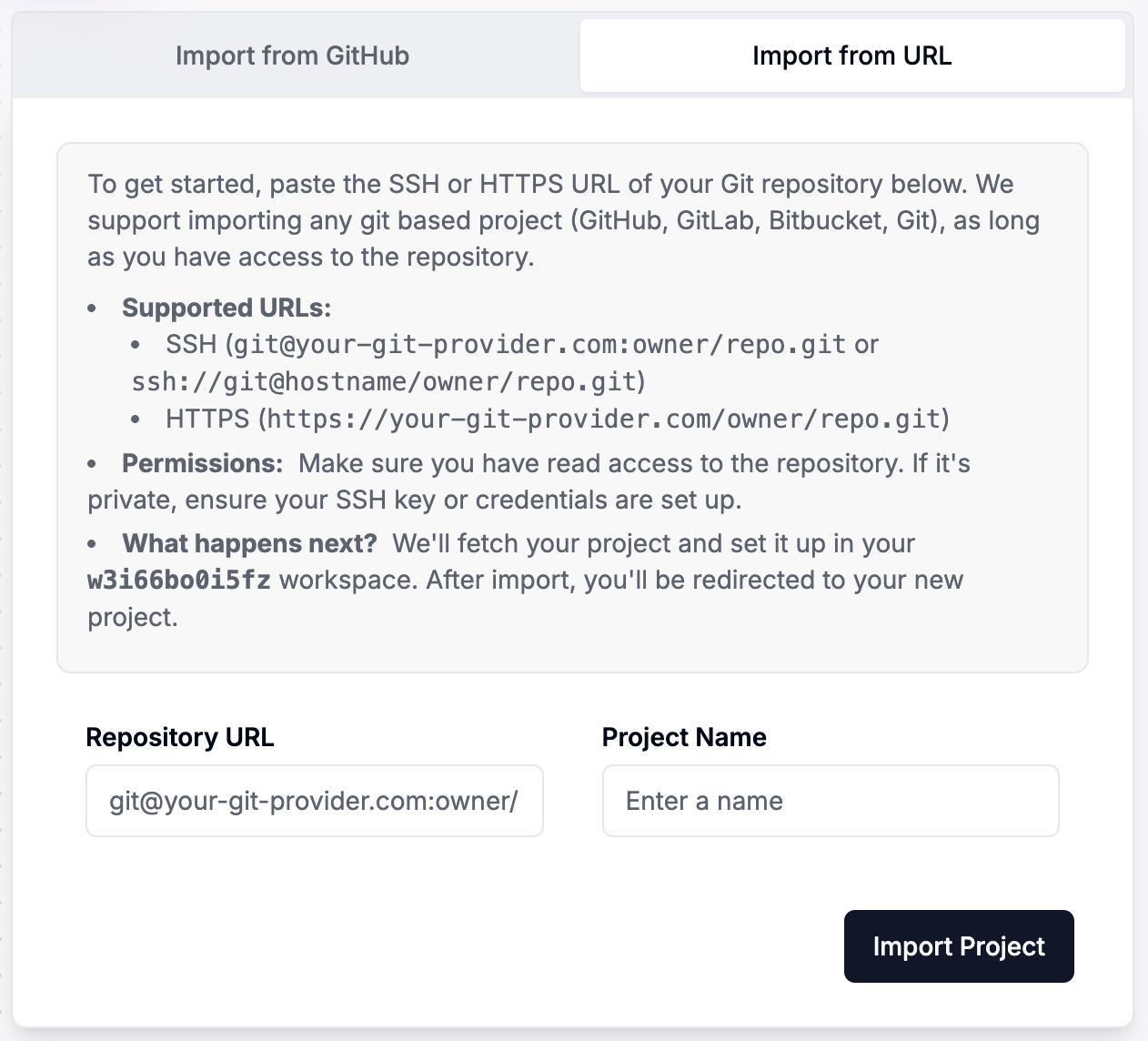Click the What happens next? heading
Viewport: 1148px width, 1041px height.
(x=250, y=544)
